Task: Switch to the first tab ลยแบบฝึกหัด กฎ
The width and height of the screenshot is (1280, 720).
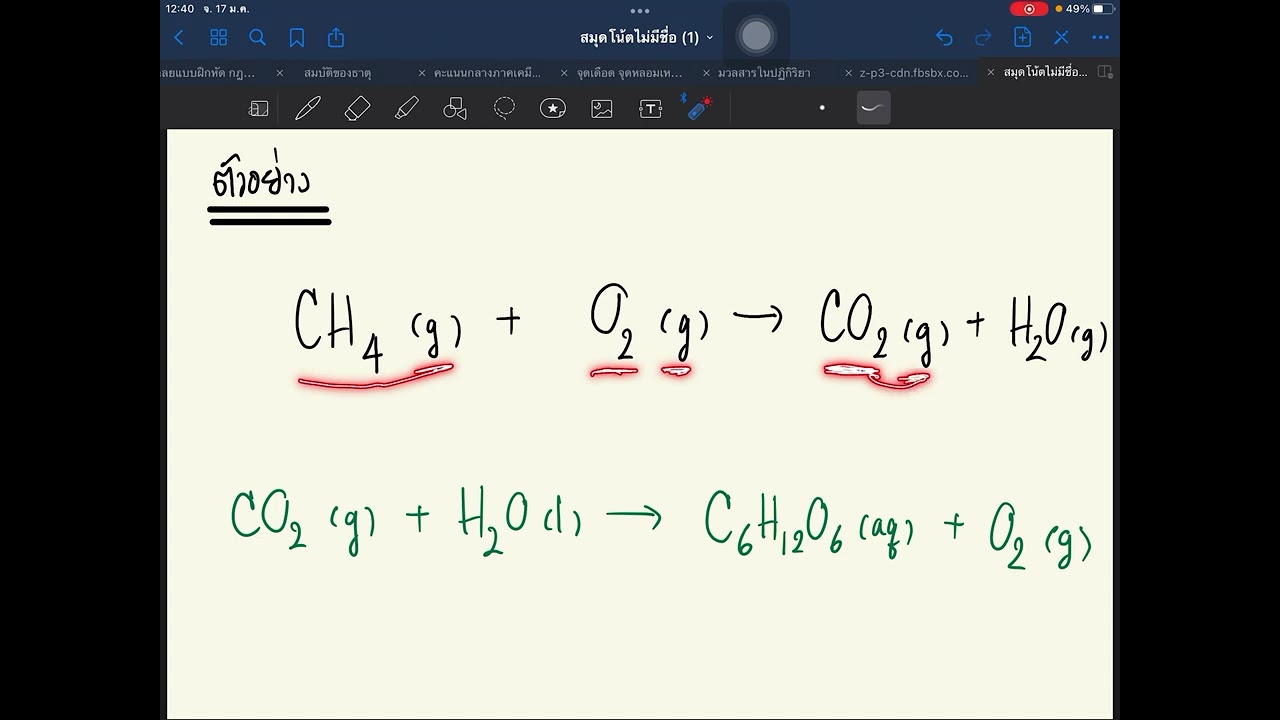Action: (x=208, y=73)
